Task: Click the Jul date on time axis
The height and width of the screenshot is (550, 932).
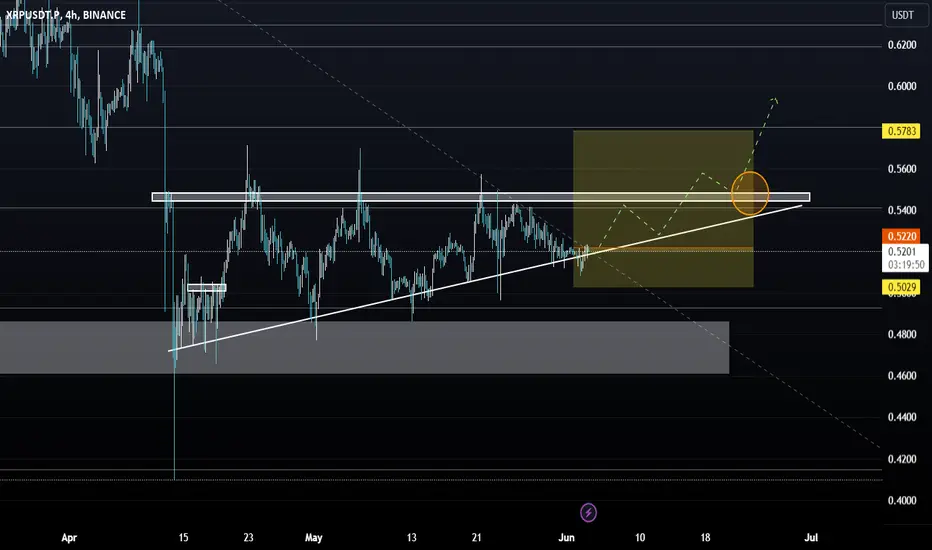Action: coord(811,538)
